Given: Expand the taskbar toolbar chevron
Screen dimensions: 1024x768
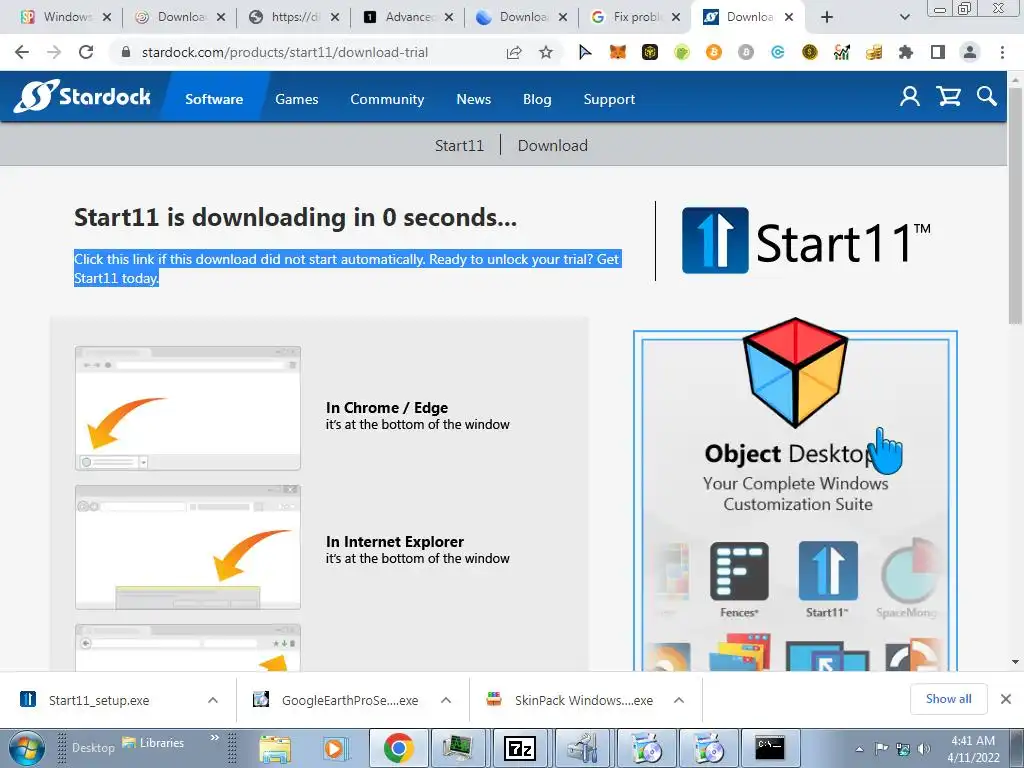Looking at the screenshot, I should click(x=214, y=738).
